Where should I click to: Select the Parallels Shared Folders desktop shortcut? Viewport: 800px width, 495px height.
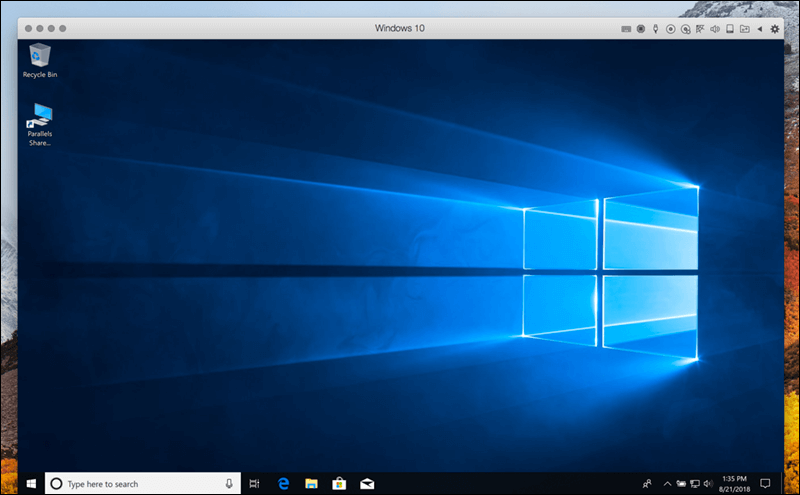pos(40,125)
